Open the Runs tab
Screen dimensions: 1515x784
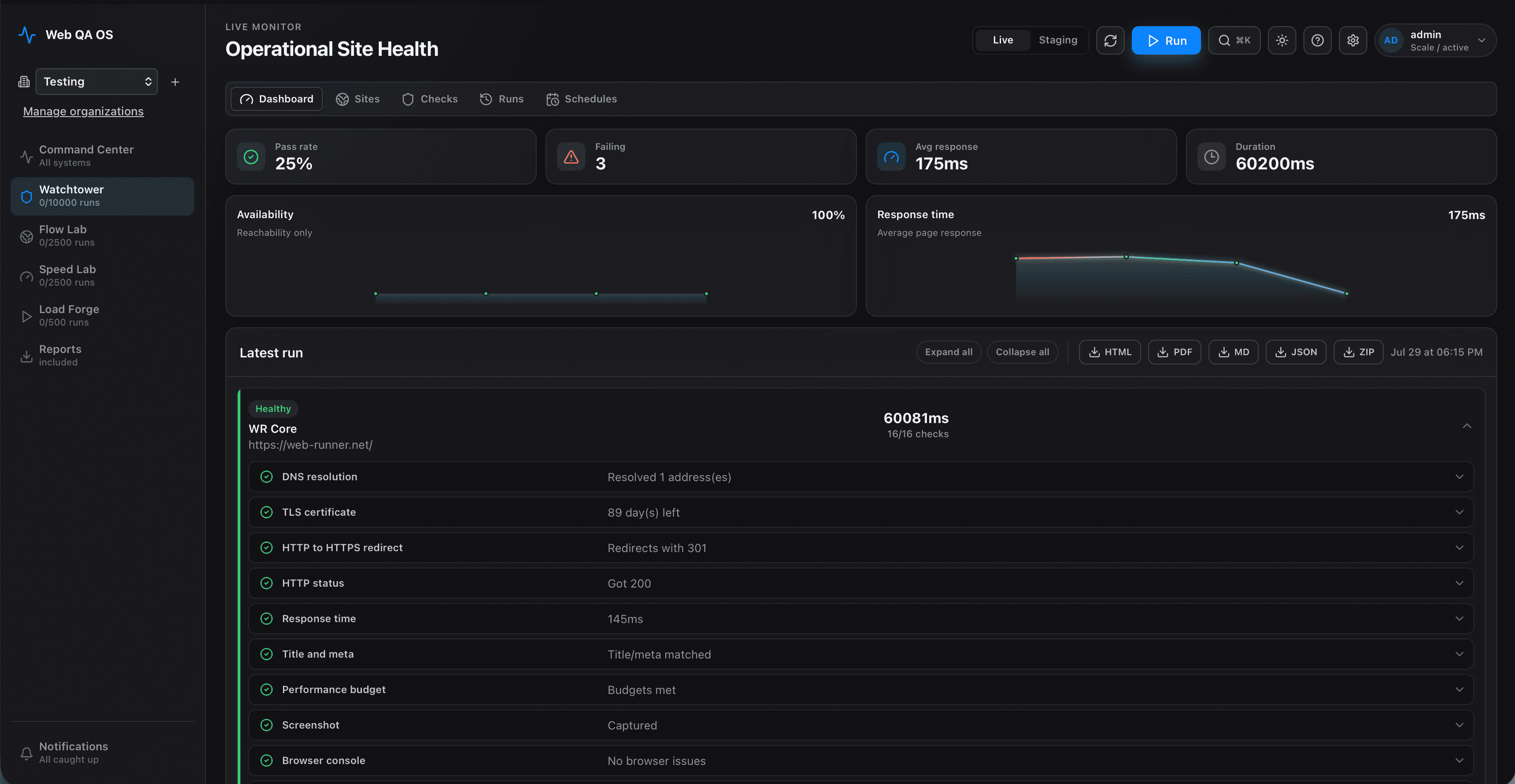pos(502,99)
